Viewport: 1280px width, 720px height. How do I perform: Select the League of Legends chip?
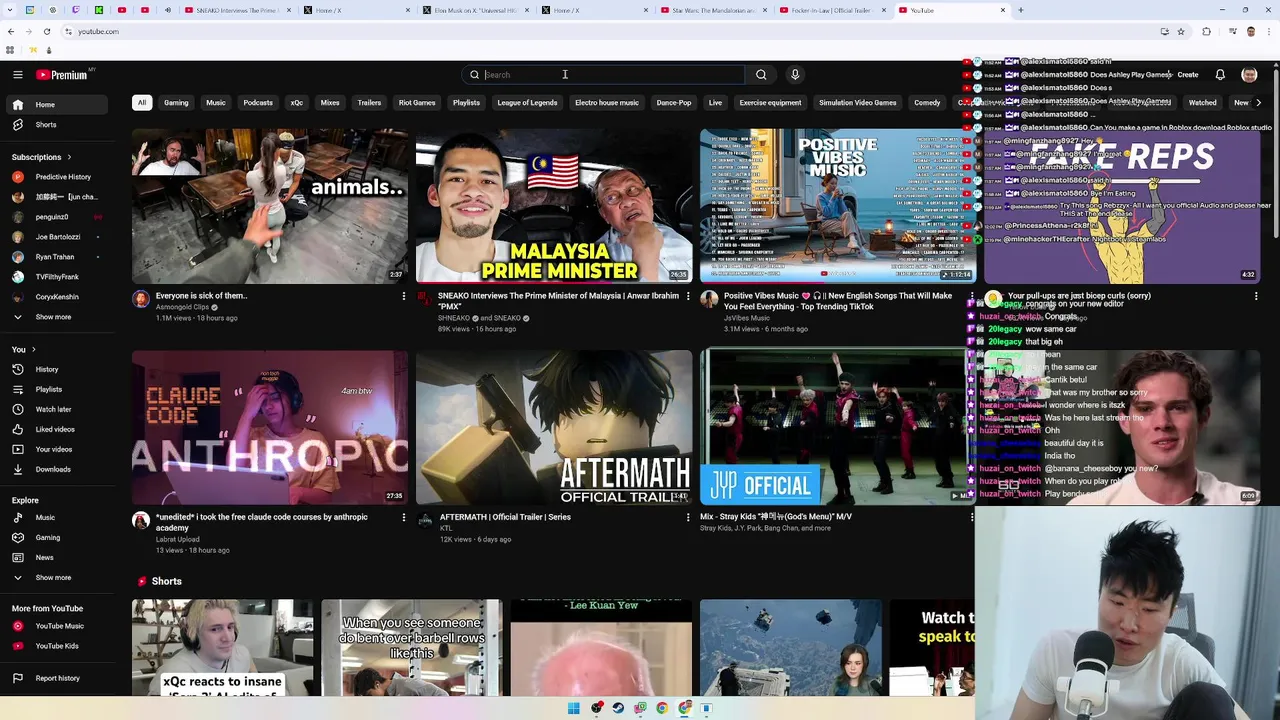pos(527,103)
